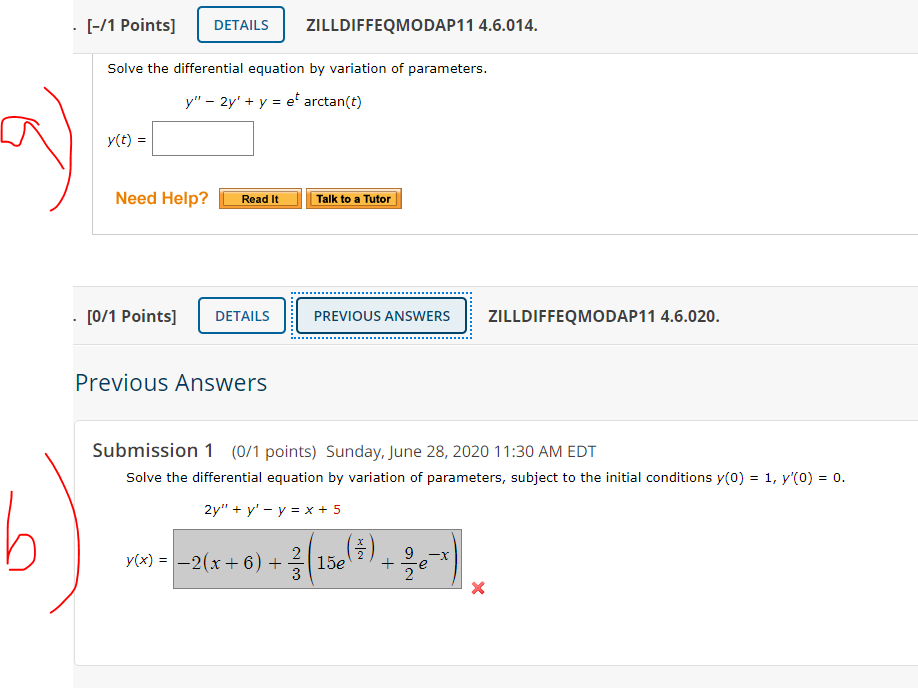Click the Talk to a Tutor icon button

tap(354, 198)
